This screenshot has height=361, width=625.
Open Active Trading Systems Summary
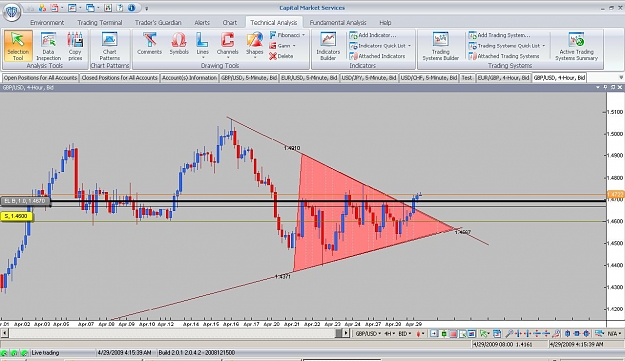pyautogui.click(x=576, y=46)
